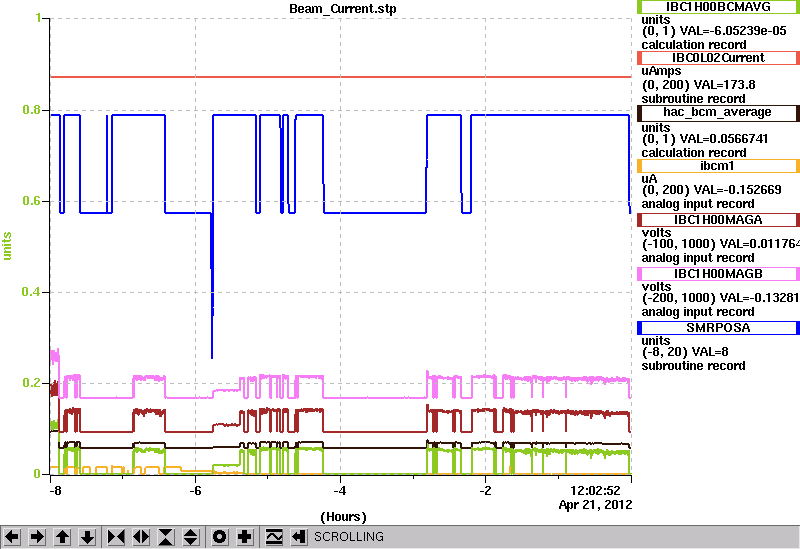The width and height of the screenshot is (800, 549).
Task: Click the -6 x-axis tick label
Action: (195, 491)
